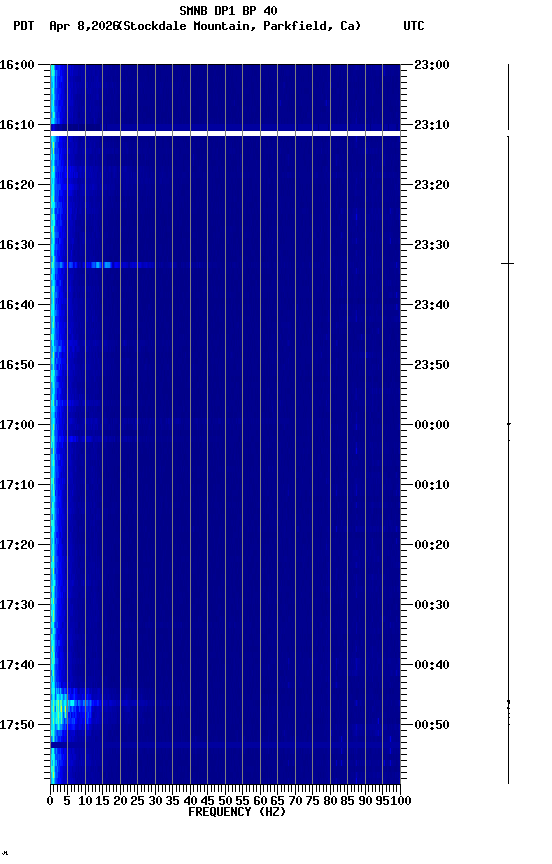The width and height of the screenshot is (552, 864).
Task: Click the 17:30 PDT time label
Action: [x=17, y=605]
